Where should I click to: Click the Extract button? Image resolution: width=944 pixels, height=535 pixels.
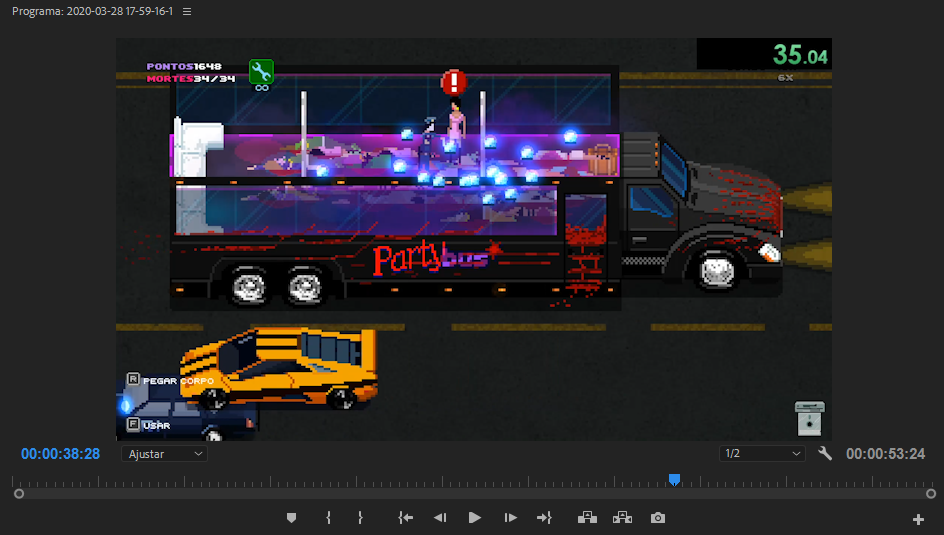coord(622,518)
